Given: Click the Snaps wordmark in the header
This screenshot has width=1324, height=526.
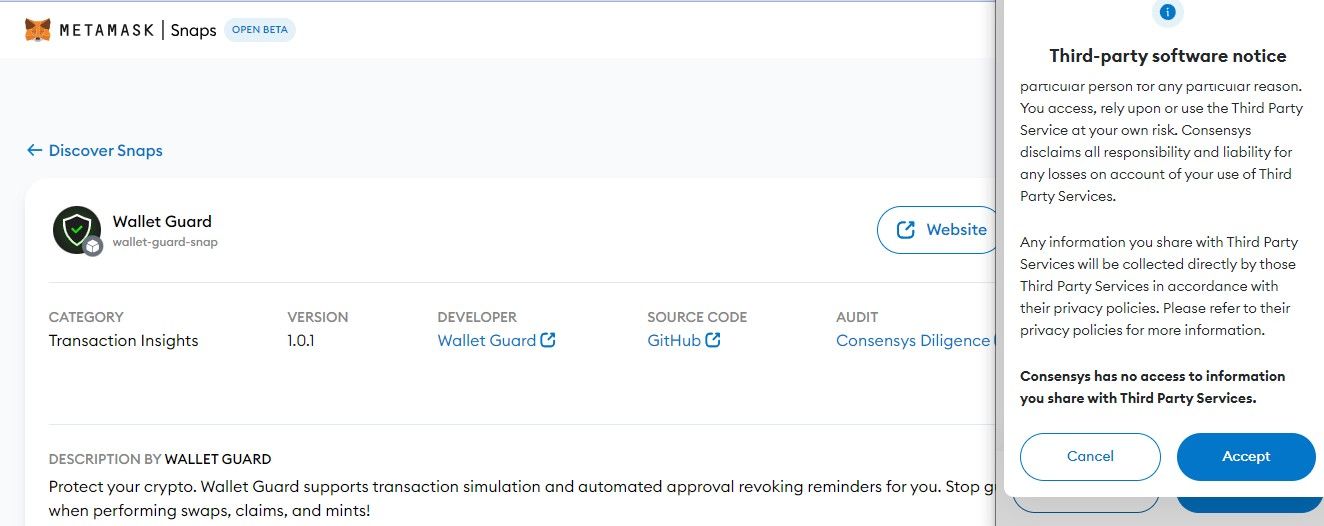Looking at the screenshot, I should 193,30.
